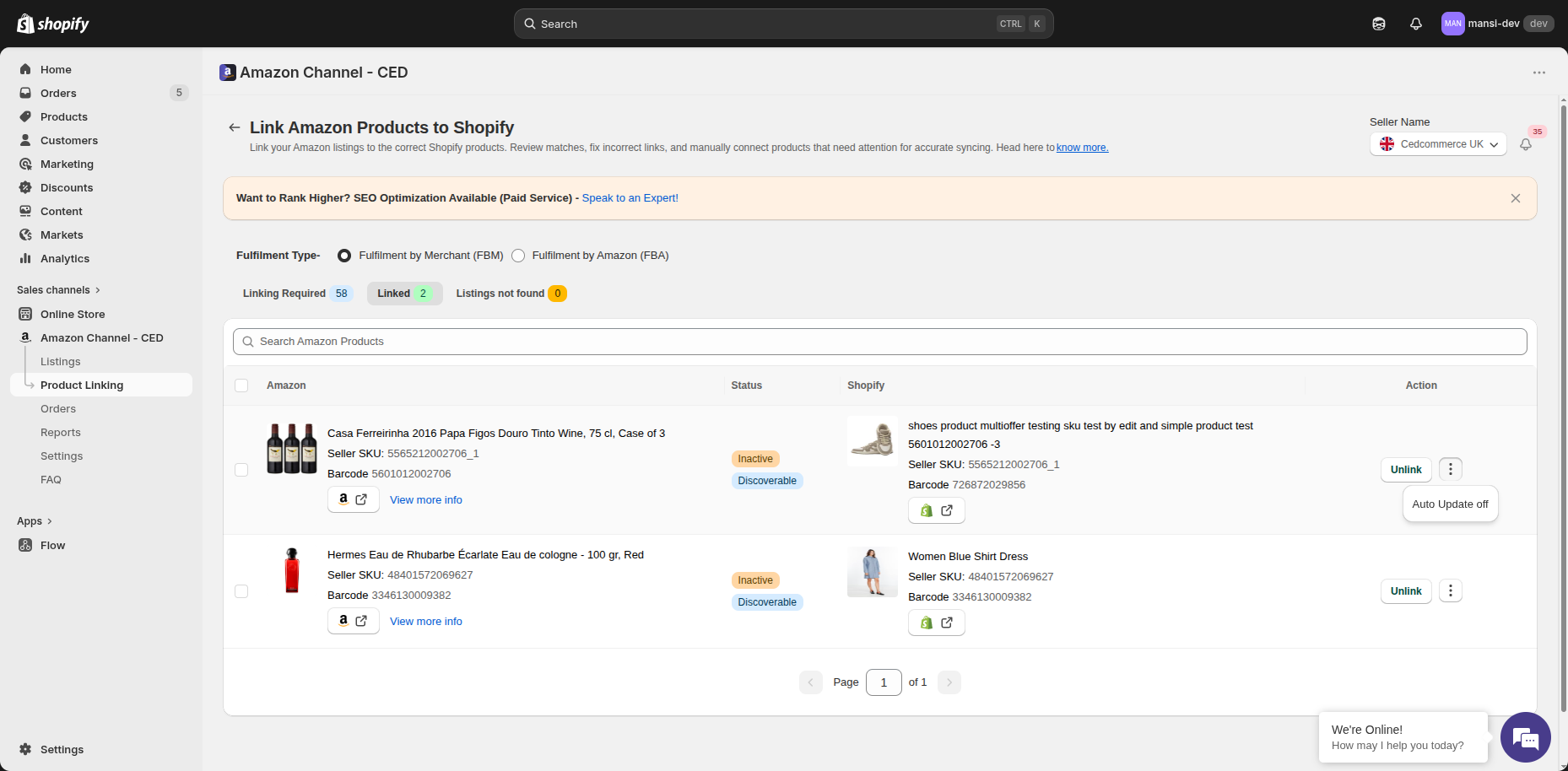The height and width of the screenshot is (771, 1568).
Task: View more info for Casa Ferreirinha wine
Action: coord(426,500)
